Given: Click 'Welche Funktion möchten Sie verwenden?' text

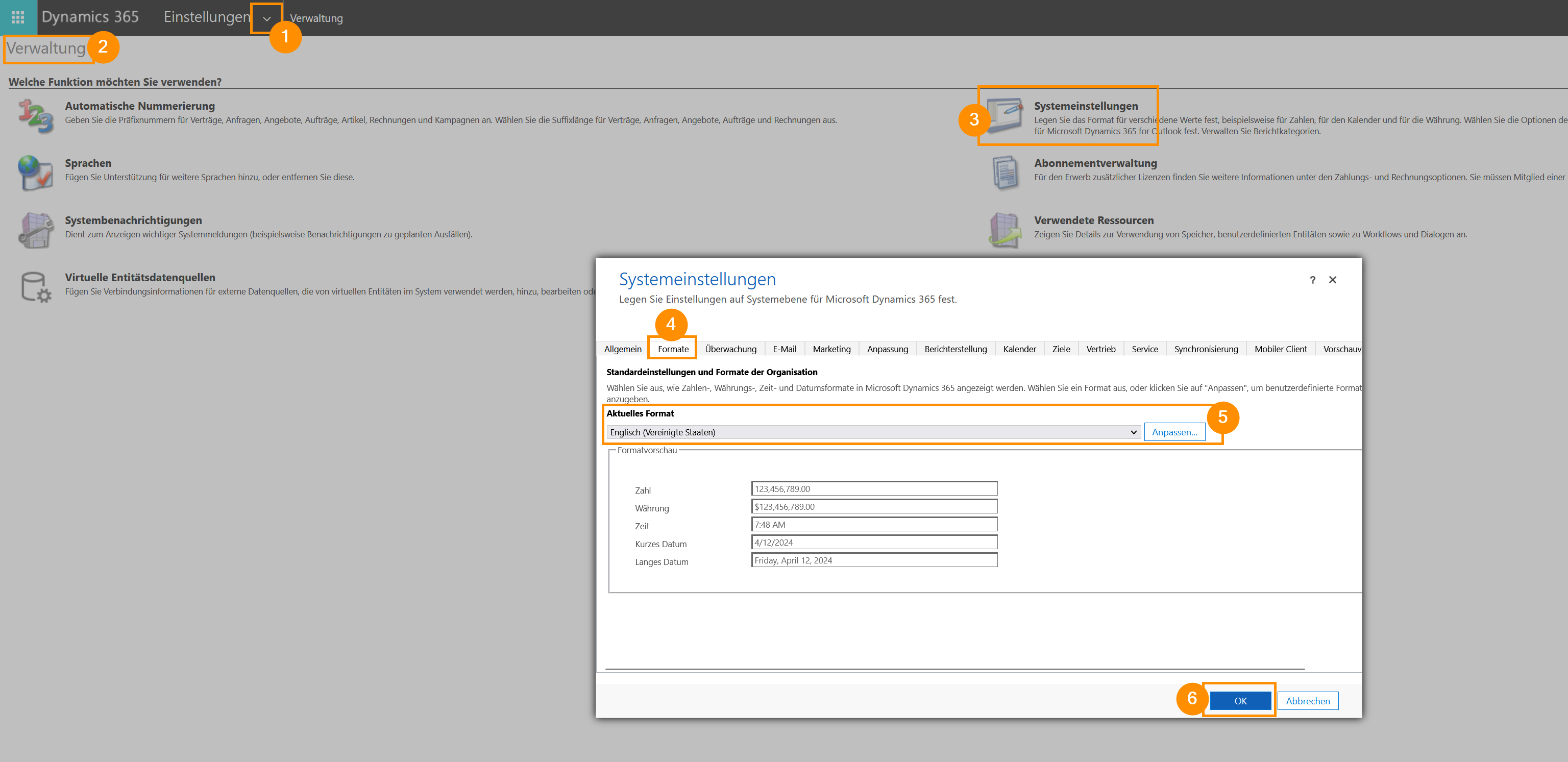Looking at the screenshot, I should click(115, 82).
